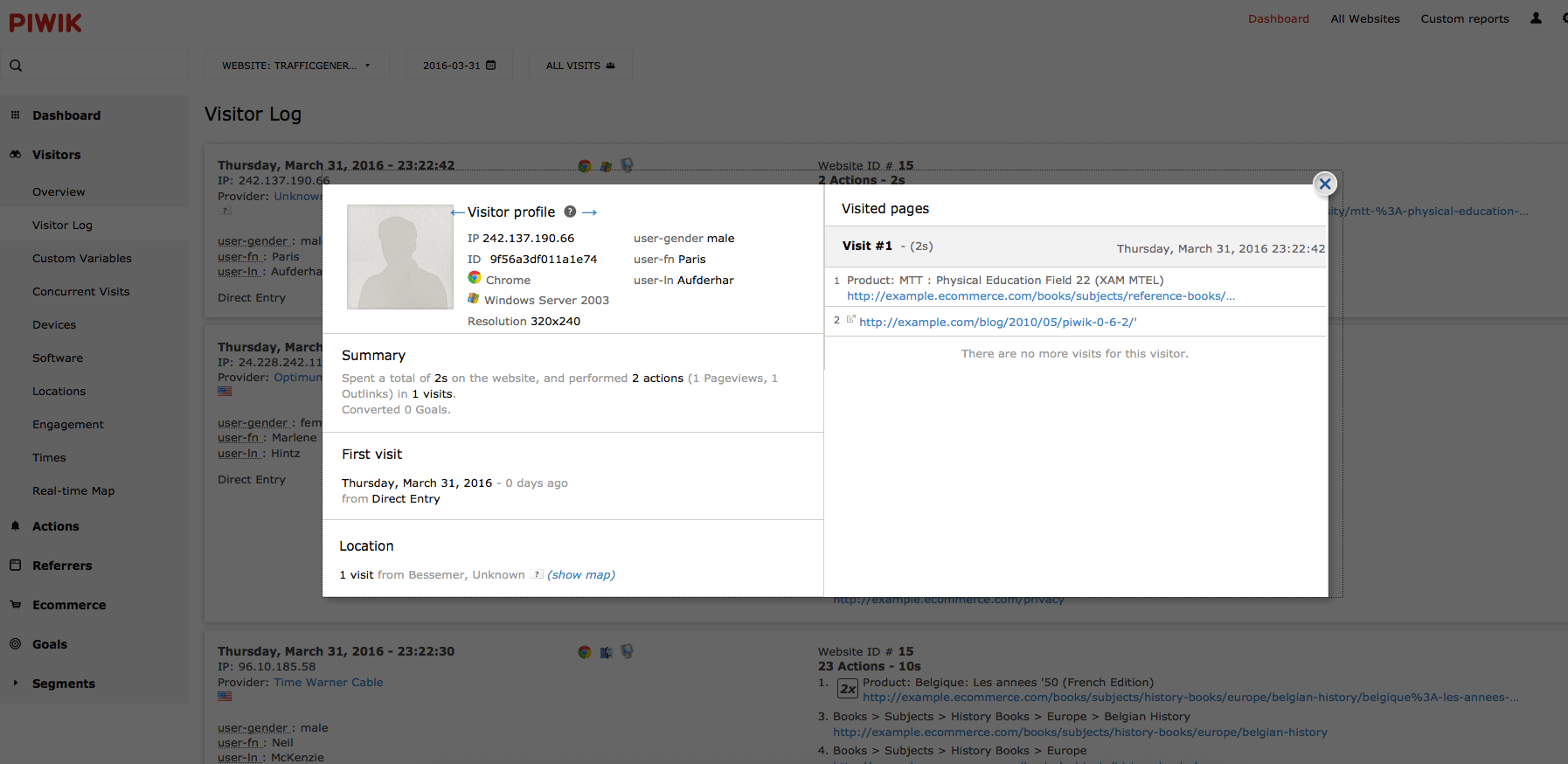Open Custom reports in the top menu

coord(1465,19)
